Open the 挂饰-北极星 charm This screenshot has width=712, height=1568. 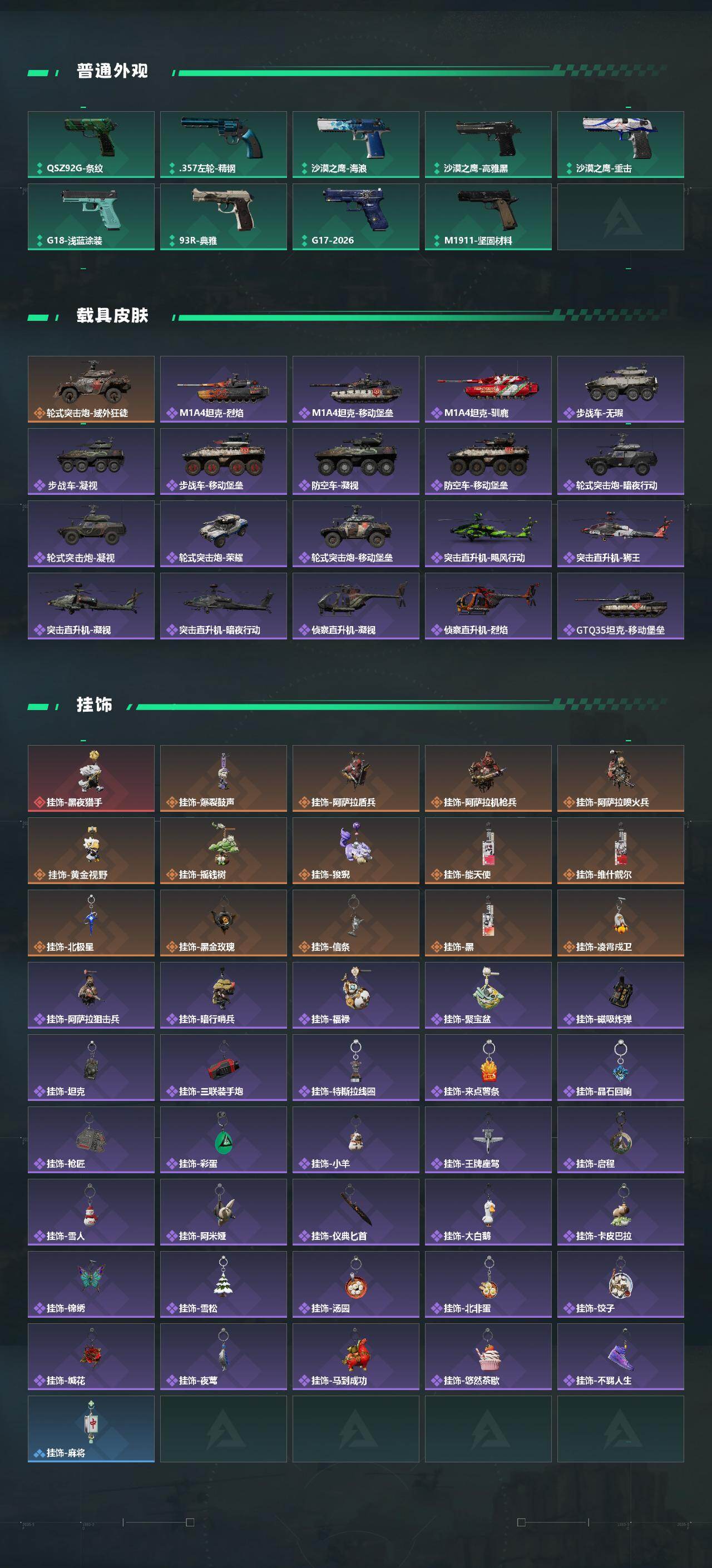[91, 923]
